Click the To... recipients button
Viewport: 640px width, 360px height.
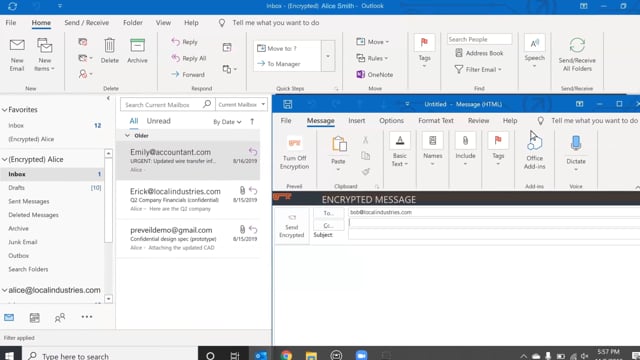[x=328, y=213]
